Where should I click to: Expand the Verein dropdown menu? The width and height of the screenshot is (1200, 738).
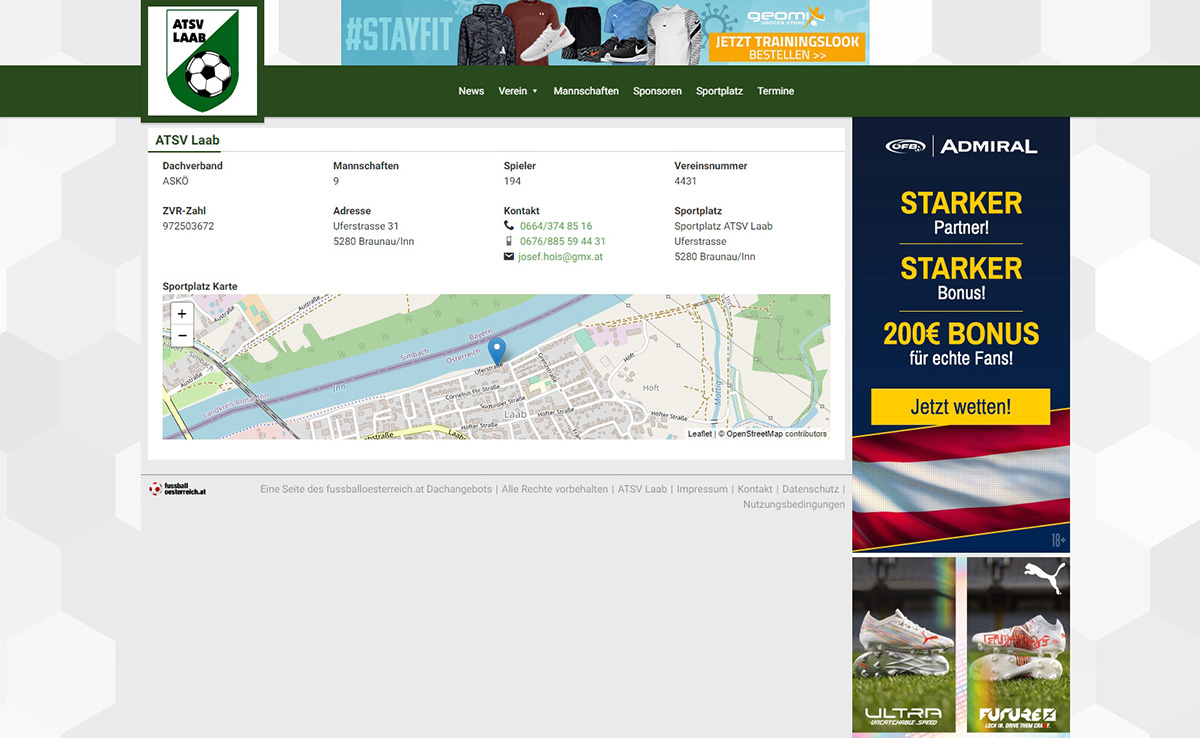point(518,91)
